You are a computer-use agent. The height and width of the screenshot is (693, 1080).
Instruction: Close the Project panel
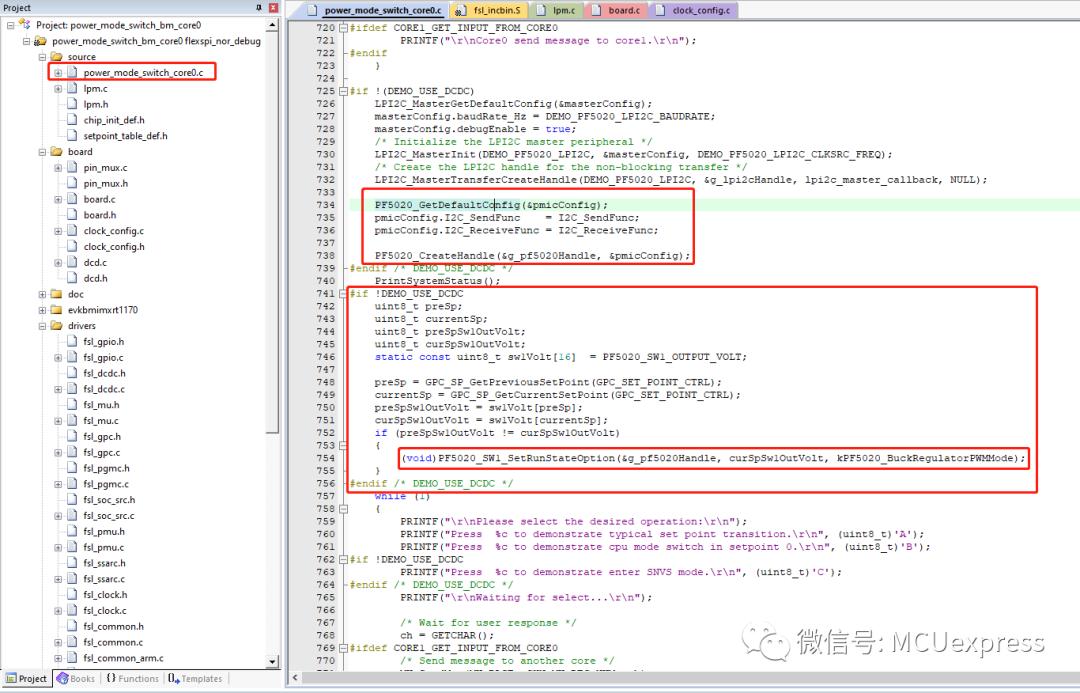pyautogui.click(x=273, y=8)
